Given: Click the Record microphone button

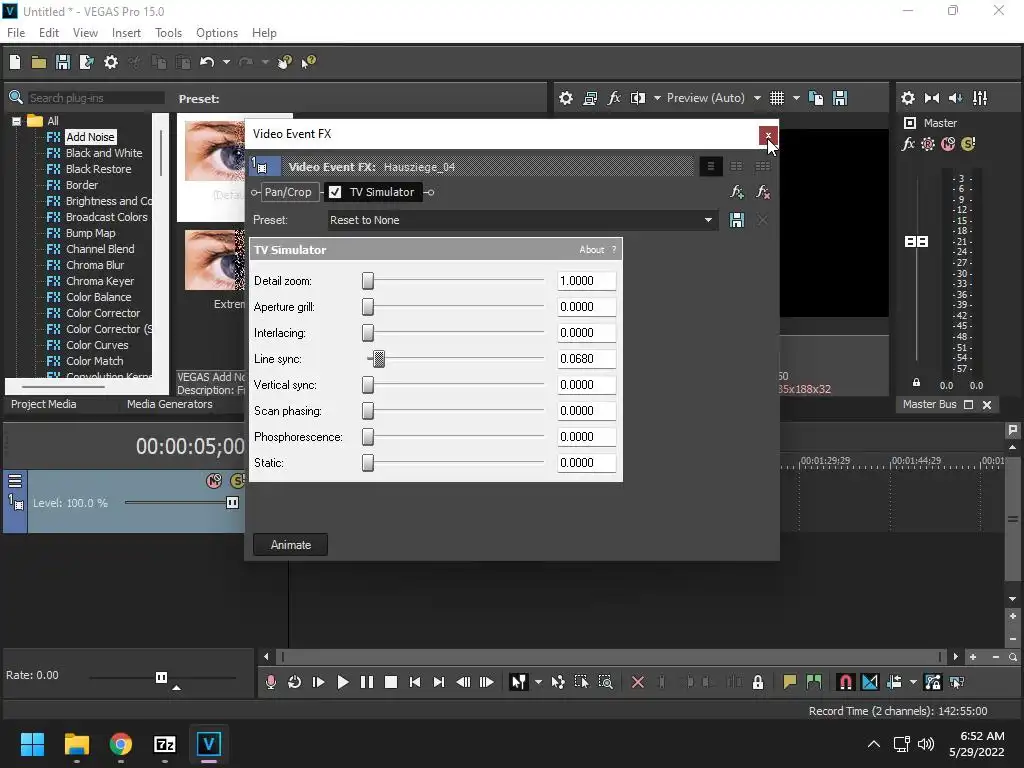Looking at the screenshot, I should tap(270, 682).
